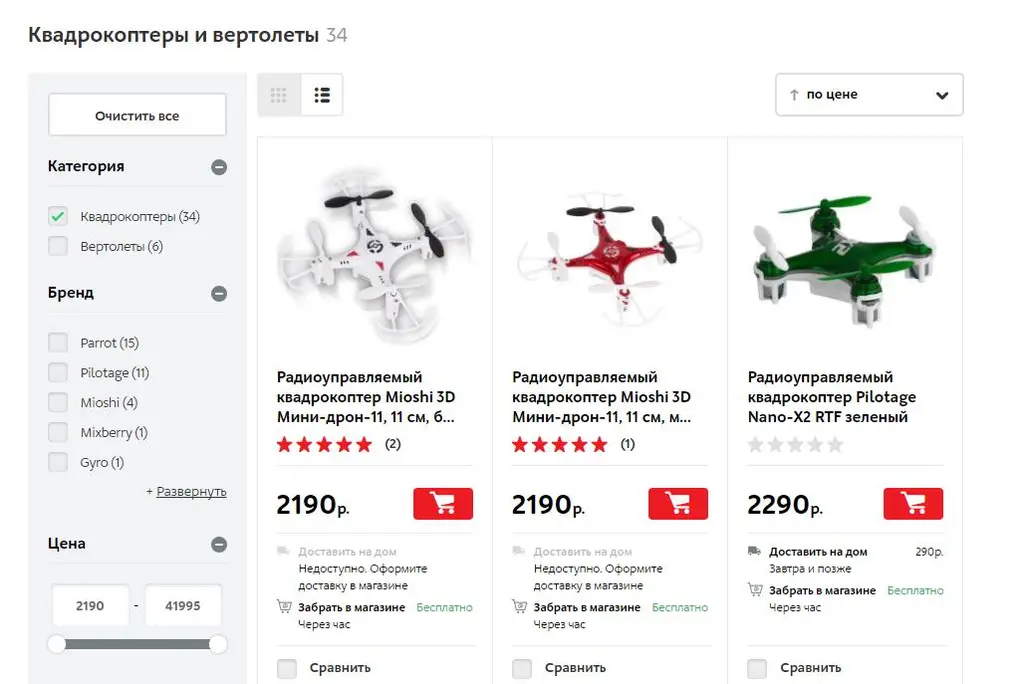Click the maximum price field 41995
This screenshot has height=684, width=1024.
click(x=183, y=606)
